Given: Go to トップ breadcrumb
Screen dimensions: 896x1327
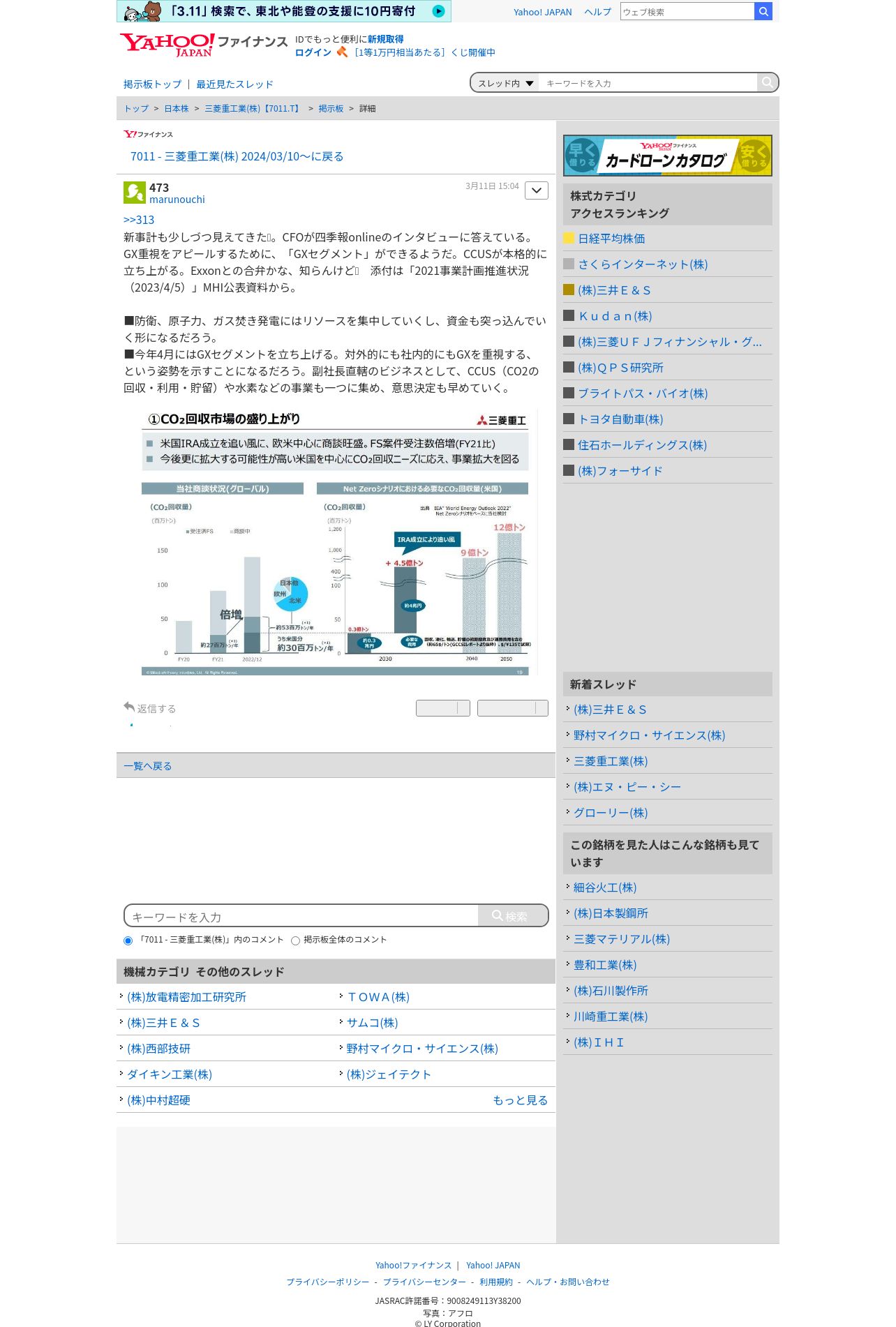Looking at the screenshot, I should coord(136,108).
